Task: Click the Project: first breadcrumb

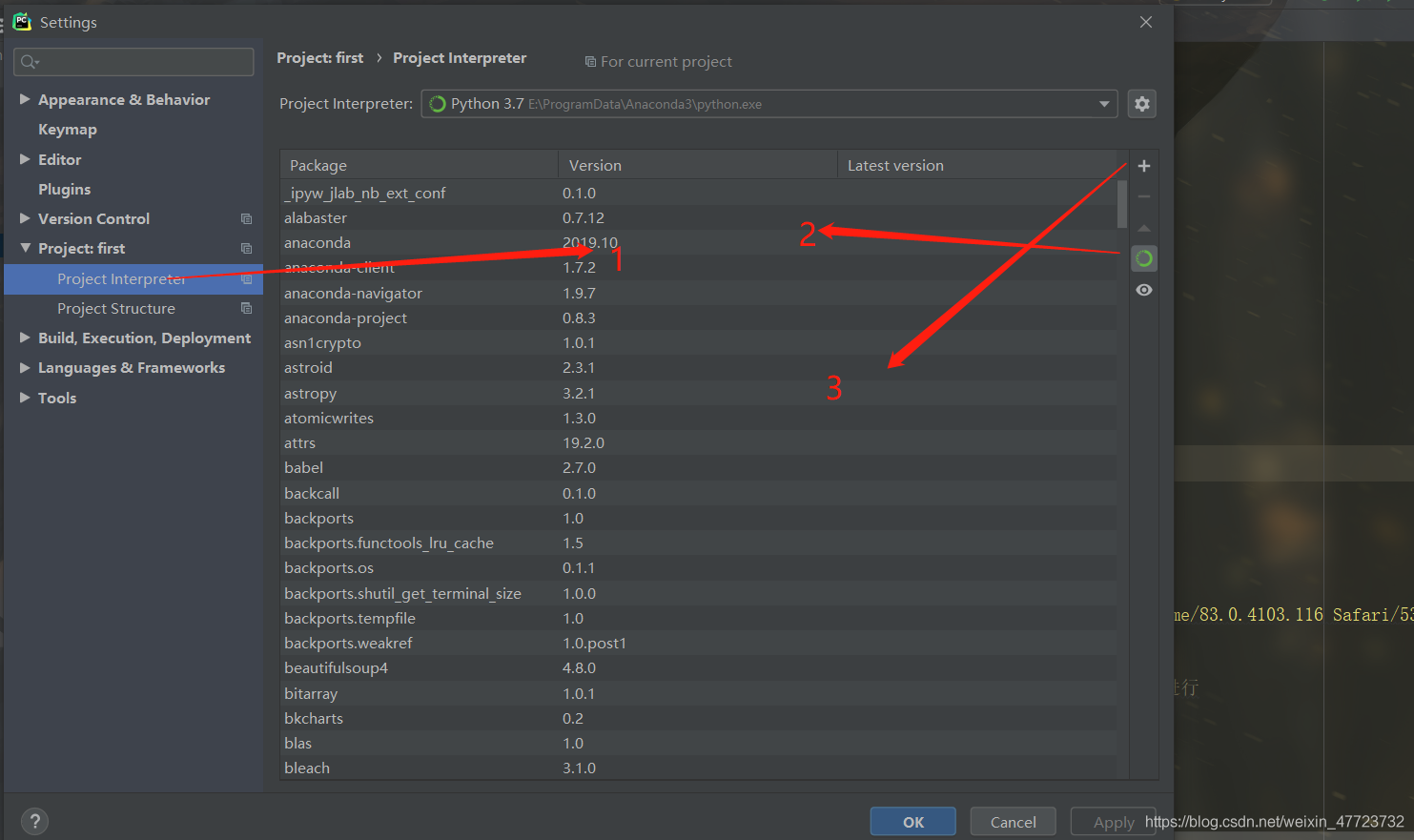Action: tap(320, 58)
